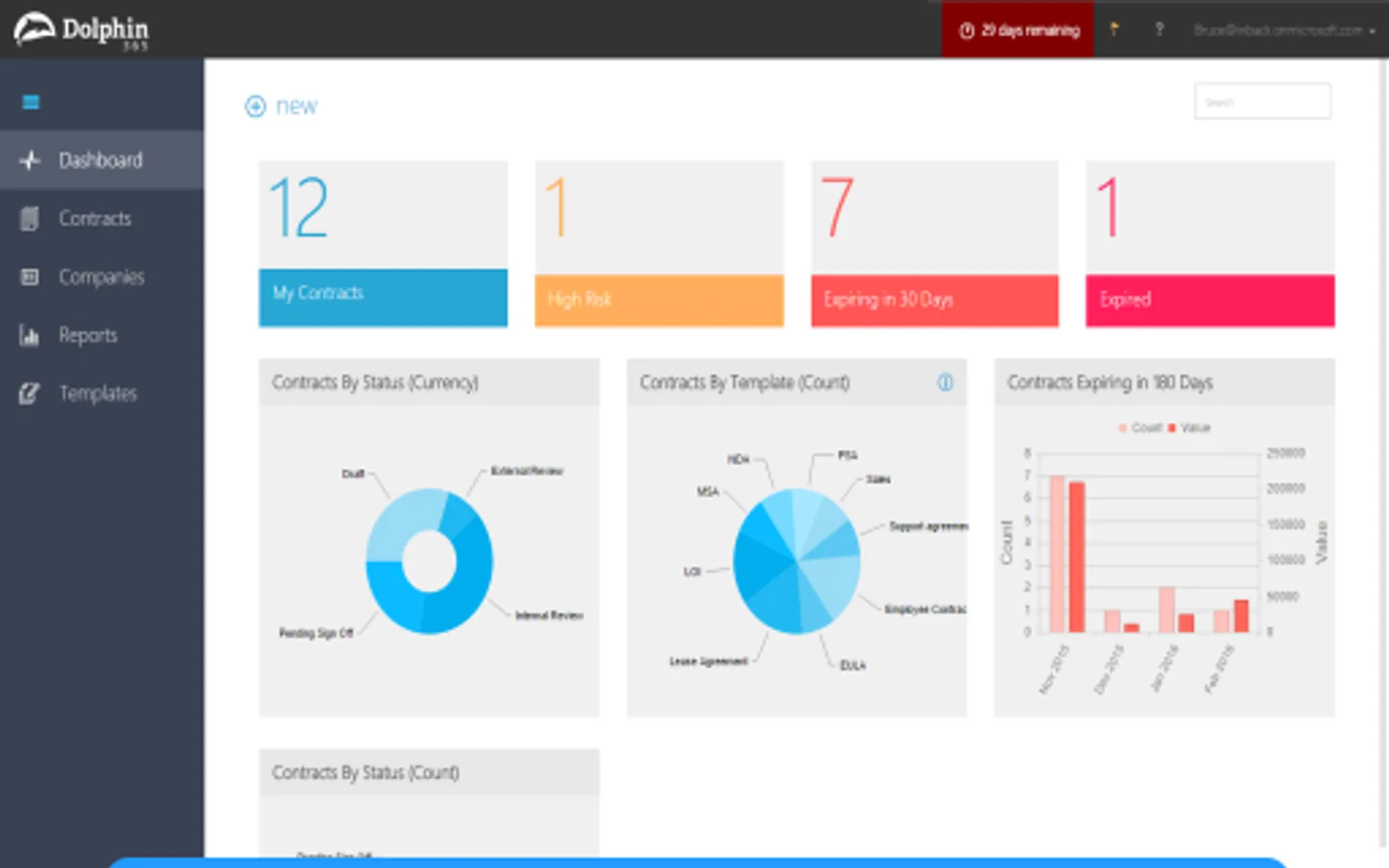Toggle the Value legend swatch
Screen dimensions: 1389x868
tap(1172, 428)
